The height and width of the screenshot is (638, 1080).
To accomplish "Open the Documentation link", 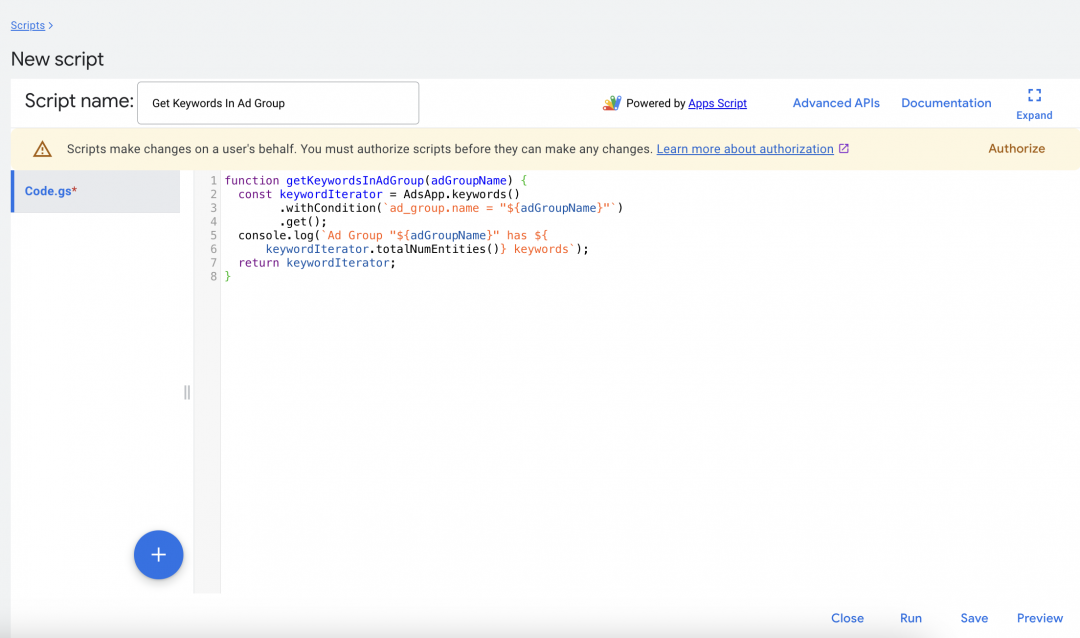I will click(946, 103).
